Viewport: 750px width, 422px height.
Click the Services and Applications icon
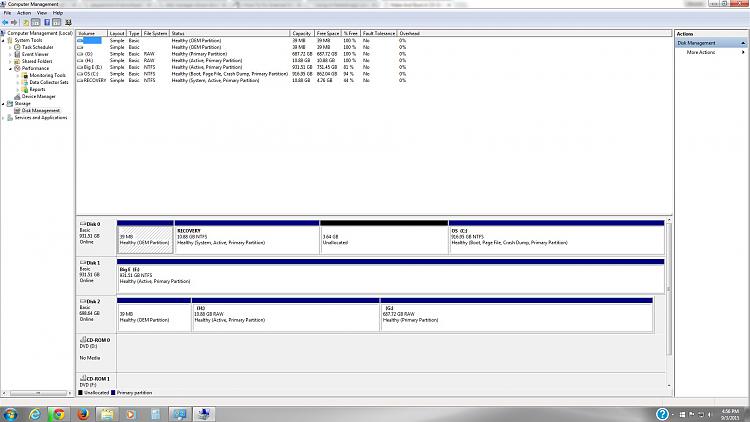[x=10, y=118]
